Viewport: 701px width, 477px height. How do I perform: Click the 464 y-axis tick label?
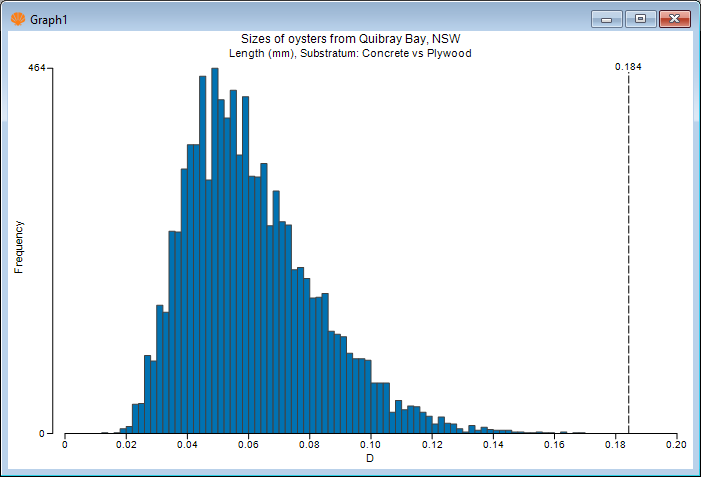(35, 68)
